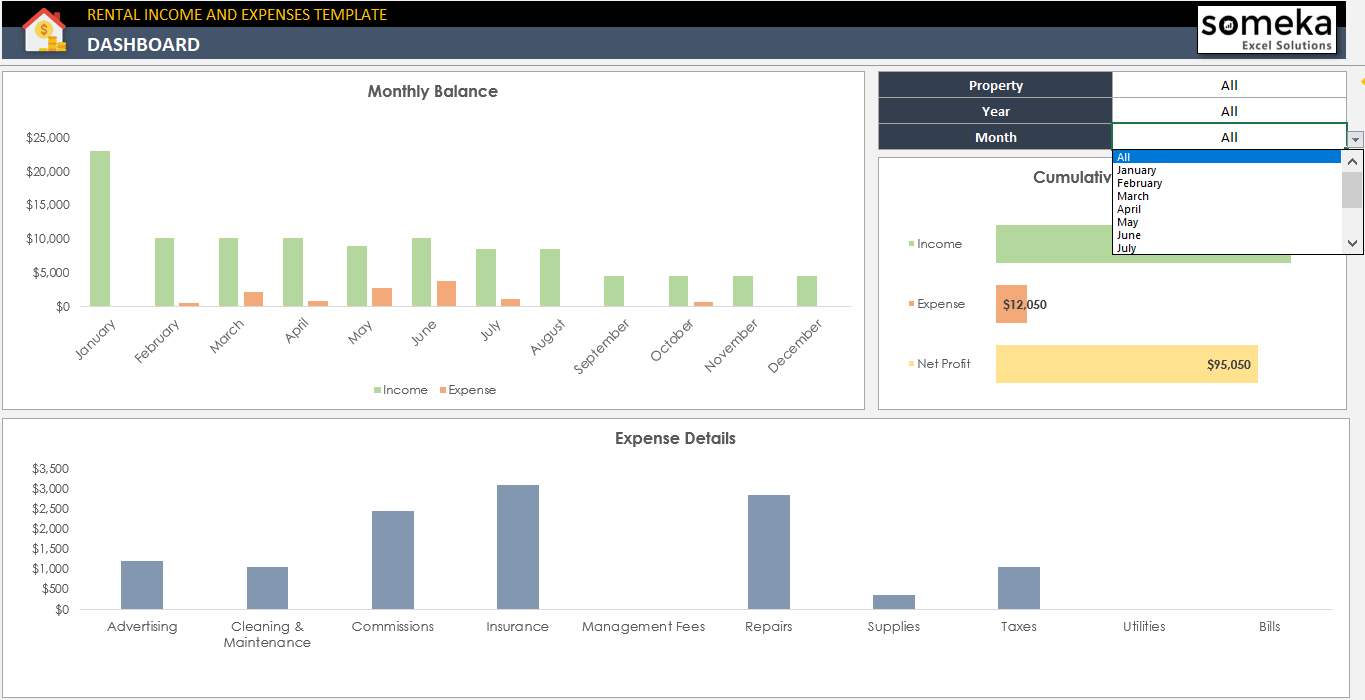Viewport: 1365px width, 700px height.
Task: Click the Someka Excel Solutions logo
Action: tap(1266, 29)
